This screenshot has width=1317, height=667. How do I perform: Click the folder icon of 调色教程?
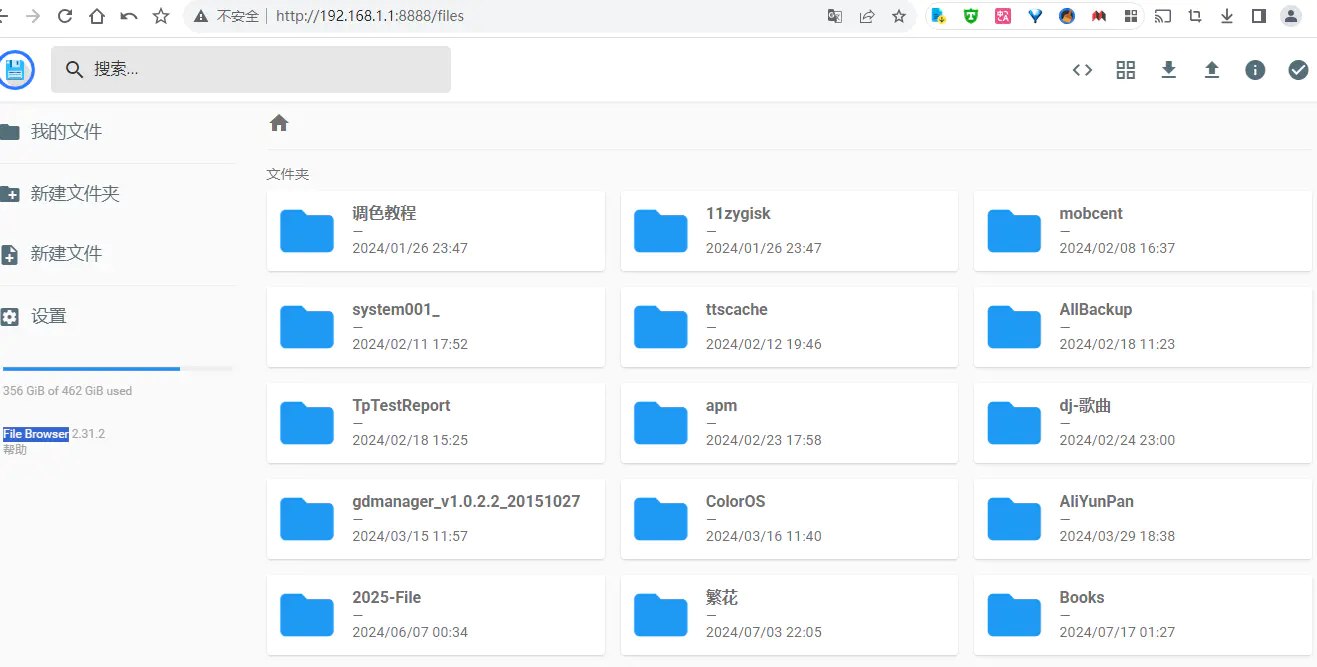tap(307, 231)
